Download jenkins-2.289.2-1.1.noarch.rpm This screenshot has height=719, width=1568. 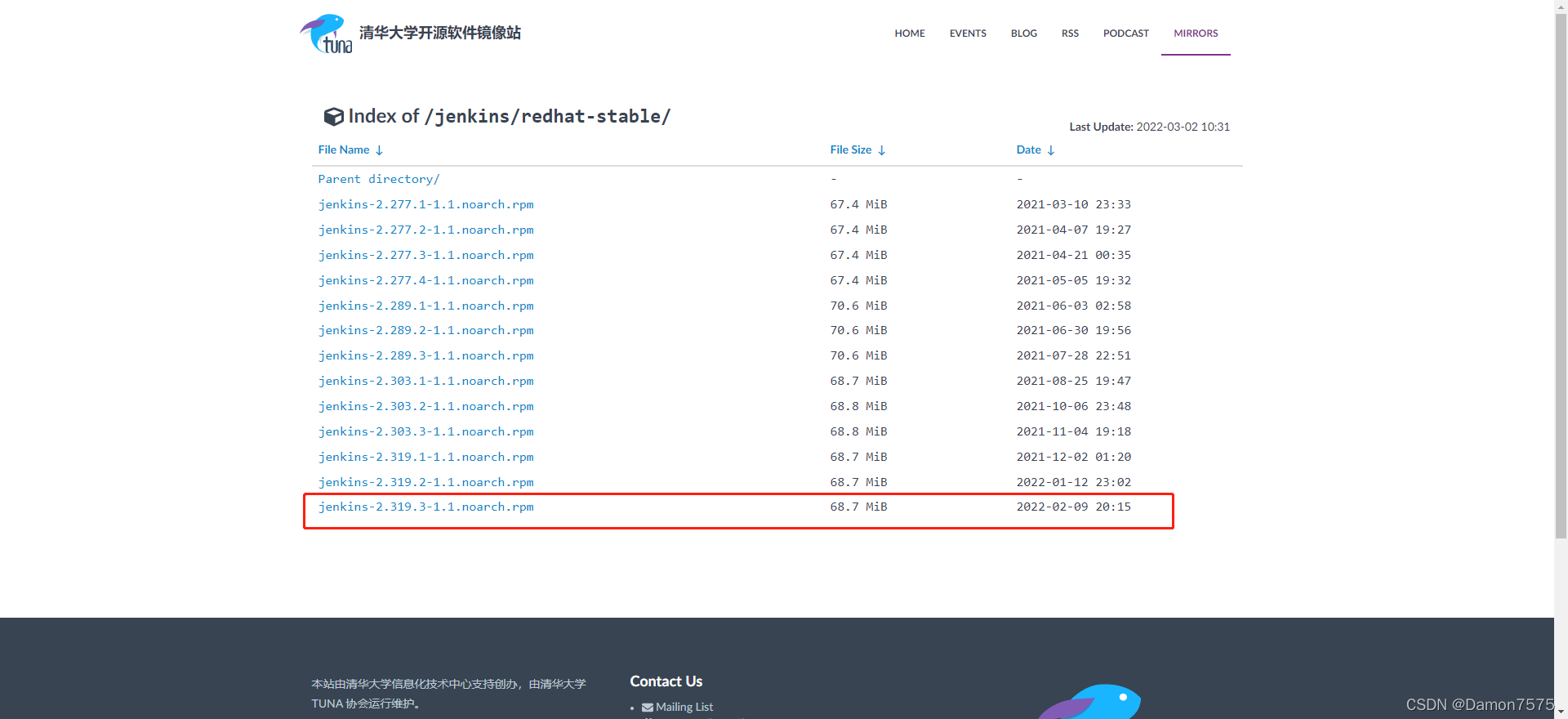[425, 330]
